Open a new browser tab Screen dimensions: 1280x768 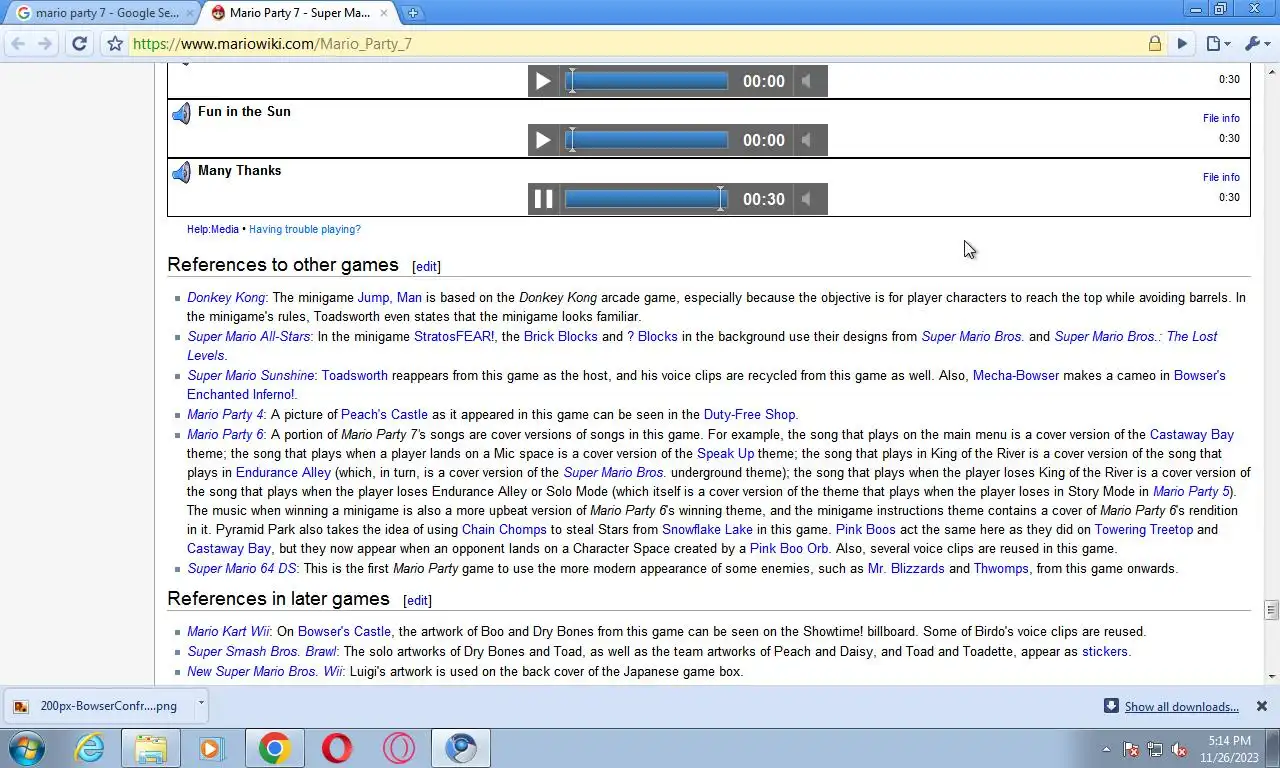tap(412, 13)
